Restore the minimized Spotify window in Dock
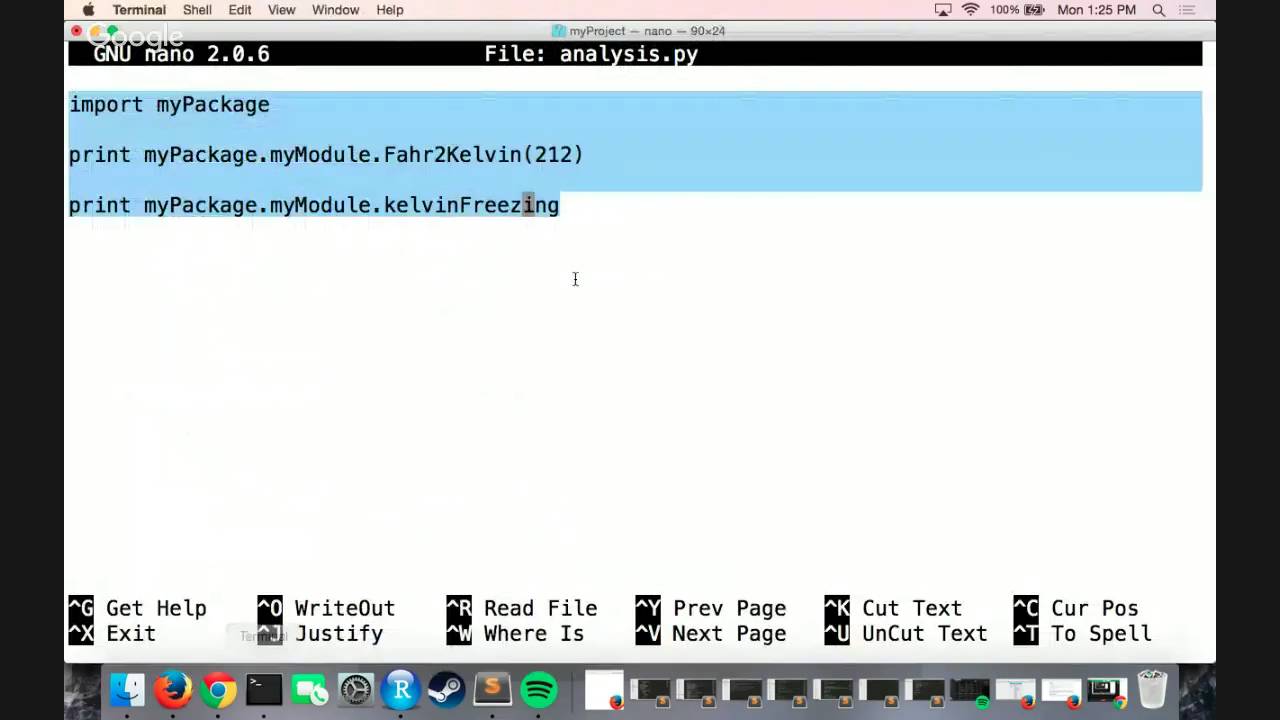This screenshot has width=1280, height=720. [970, 690]
